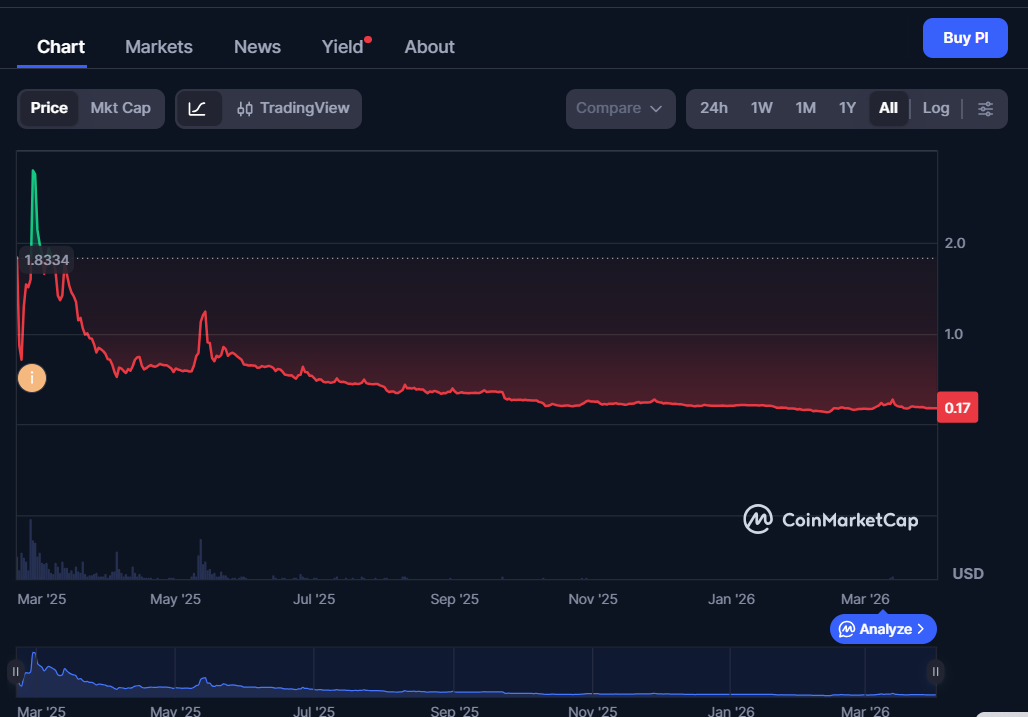Toggle the Price display mode
Image resolution: width=1028 pixels, height=717 pixels.
point(50,108)
